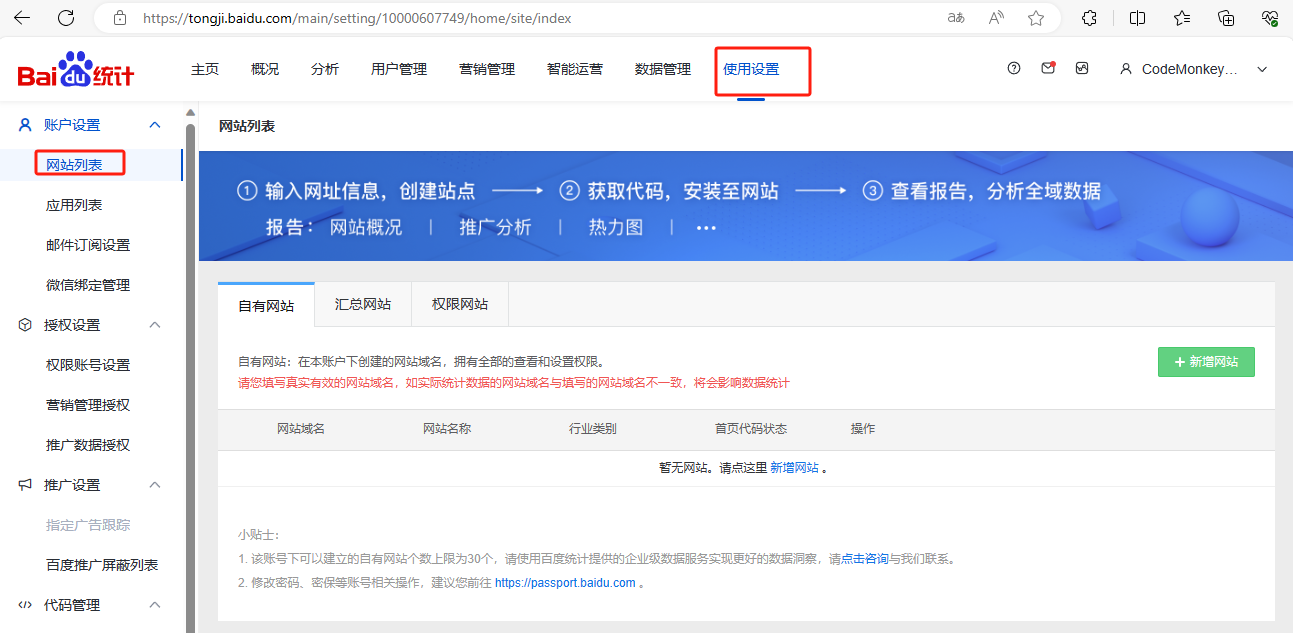Open the 营销管理 top menu
The image size is (1293, 633).
pyautogui.click(x=487, y=69)
